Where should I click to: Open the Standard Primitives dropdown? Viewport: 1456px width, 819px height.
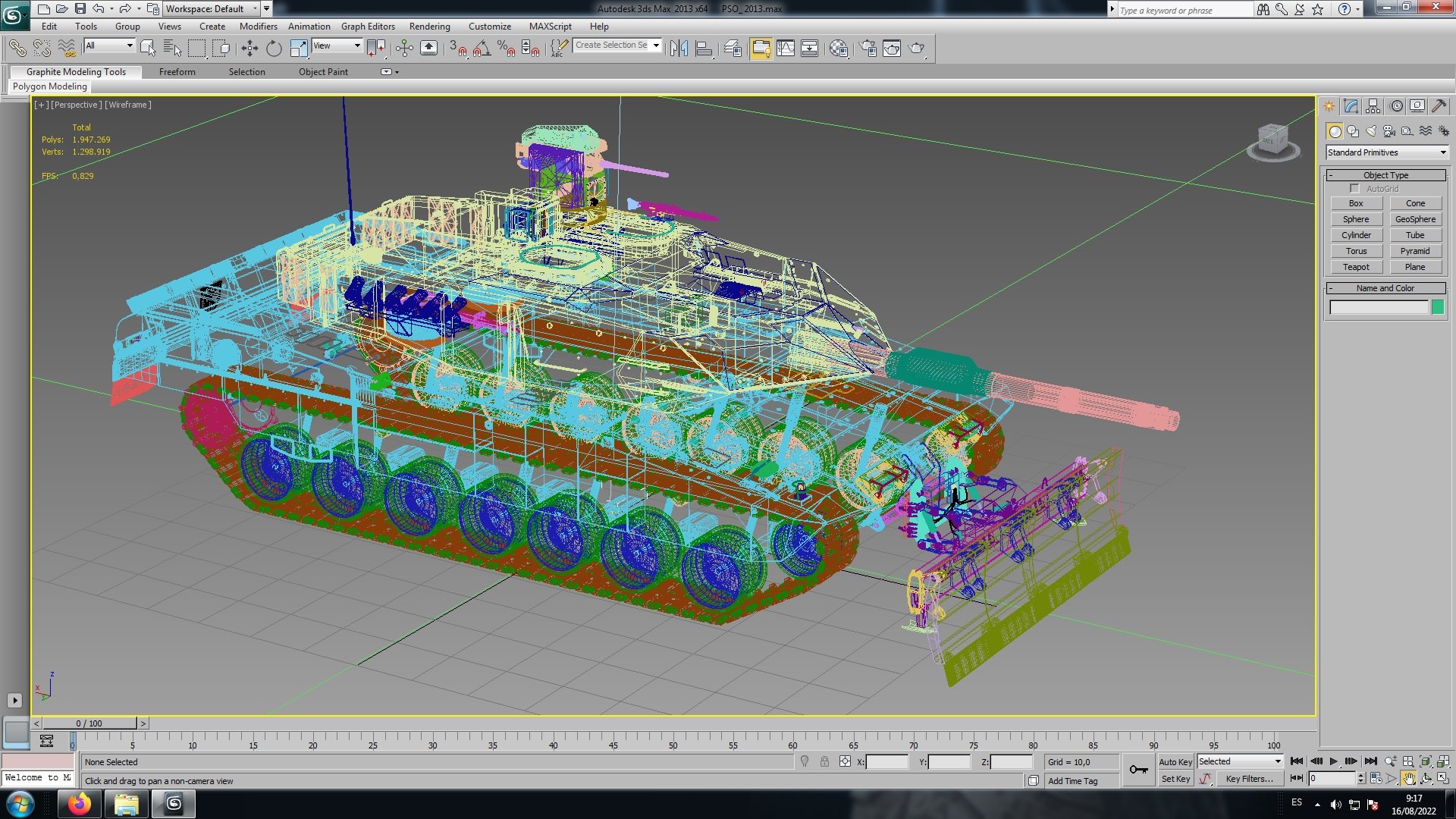[x=1385, y=152]
